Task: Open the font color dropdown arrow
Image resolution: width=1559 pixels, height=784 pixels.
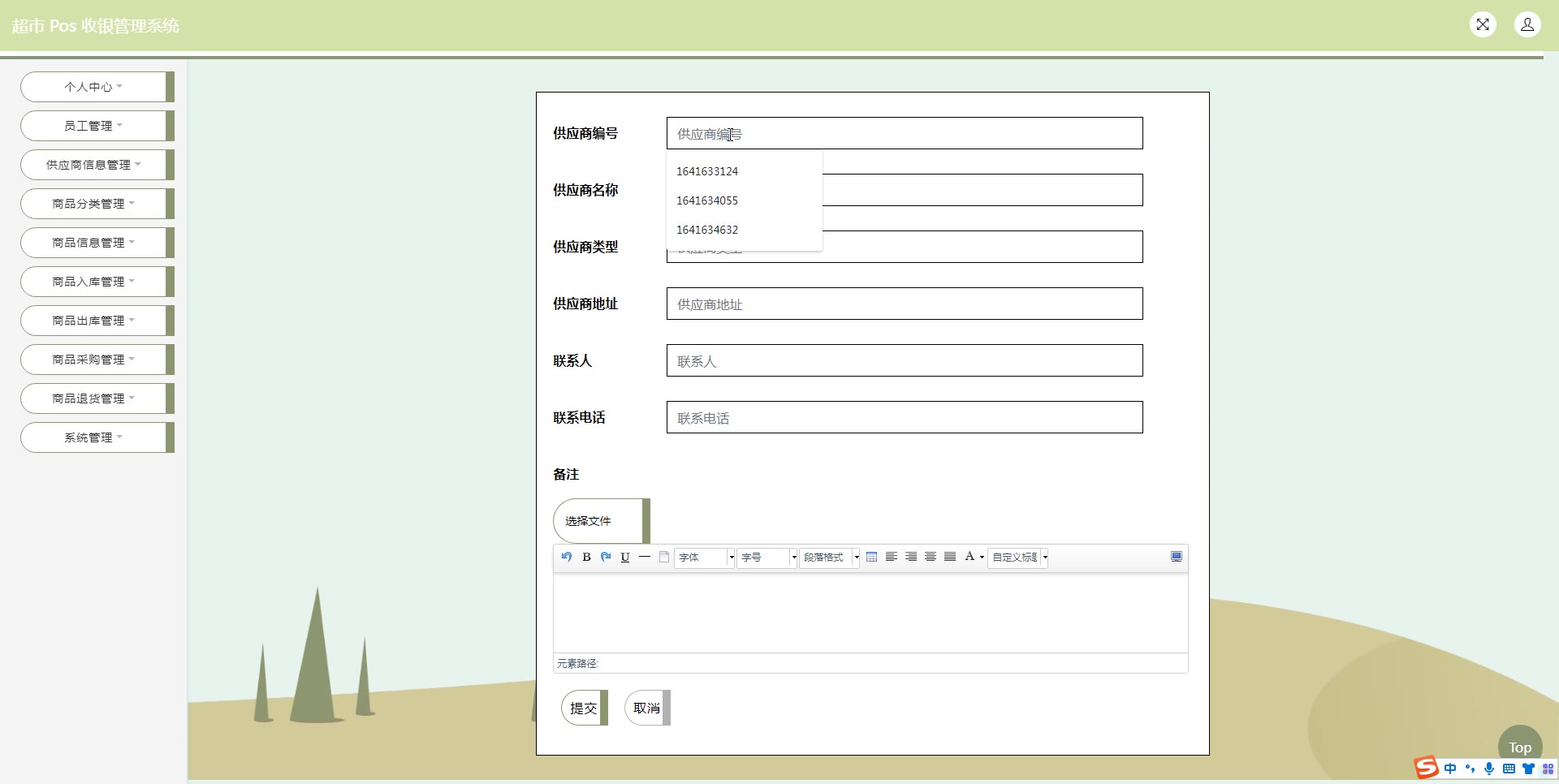Action: 982,558
